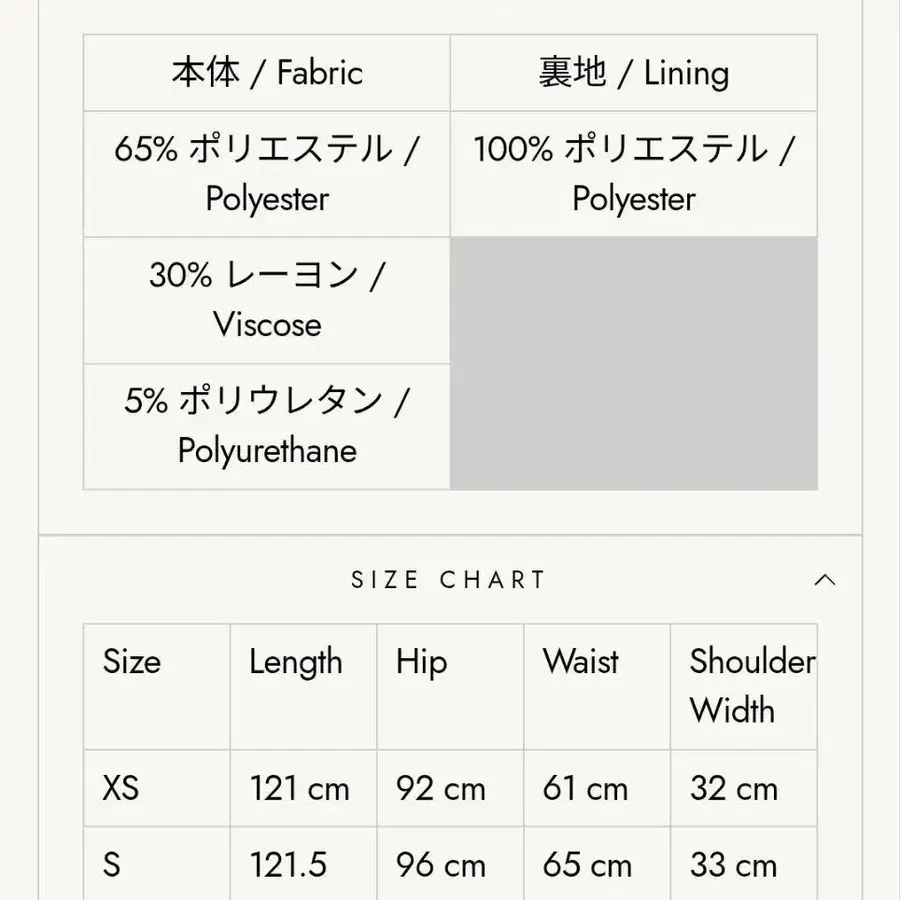Screen dimensions: 900x900
Task: Select the 30% Viscose cell
Action: [267, 300]
